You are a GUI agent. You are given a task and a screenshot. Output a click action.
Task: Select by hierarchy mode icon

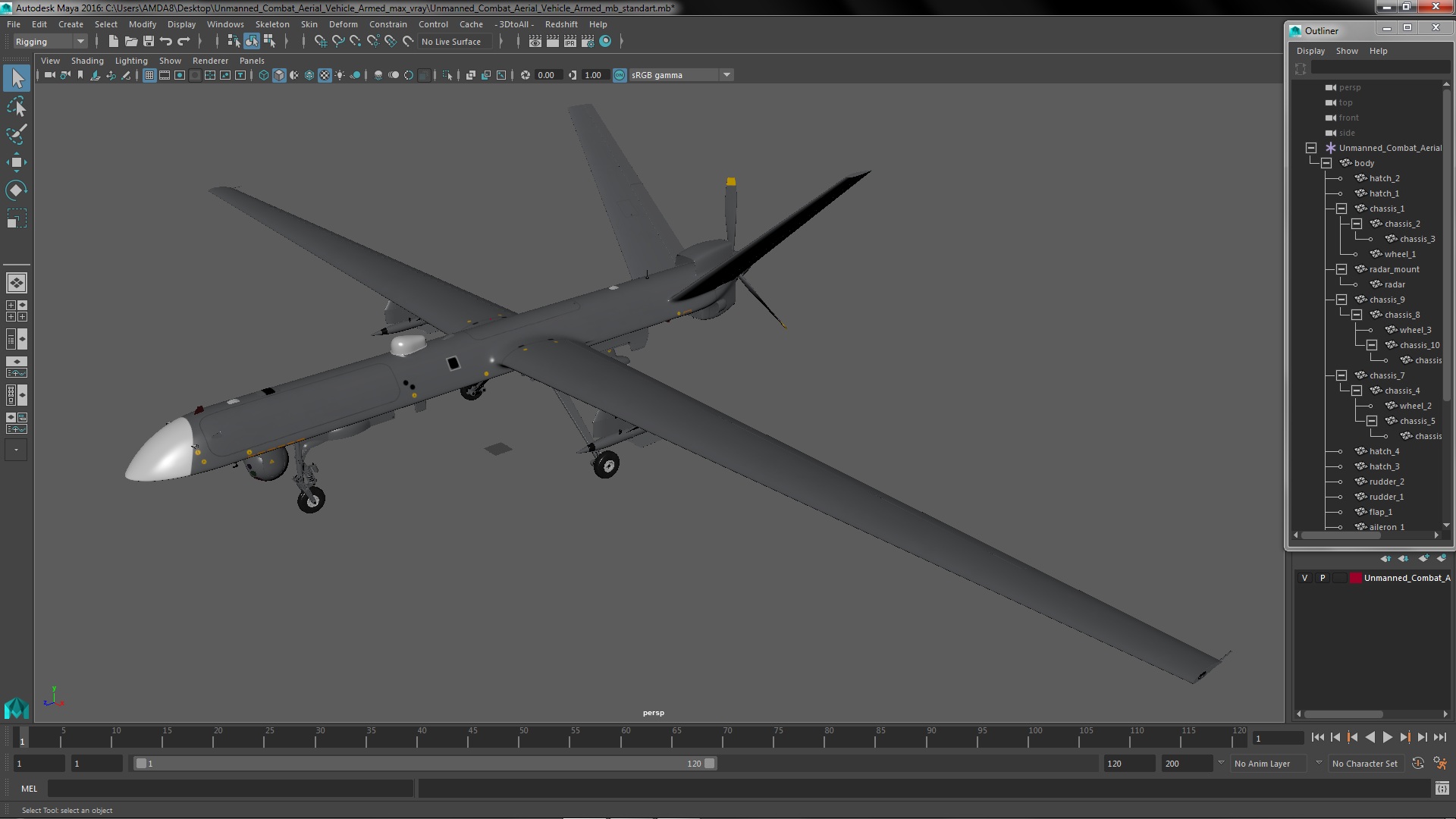pos(234,42)
